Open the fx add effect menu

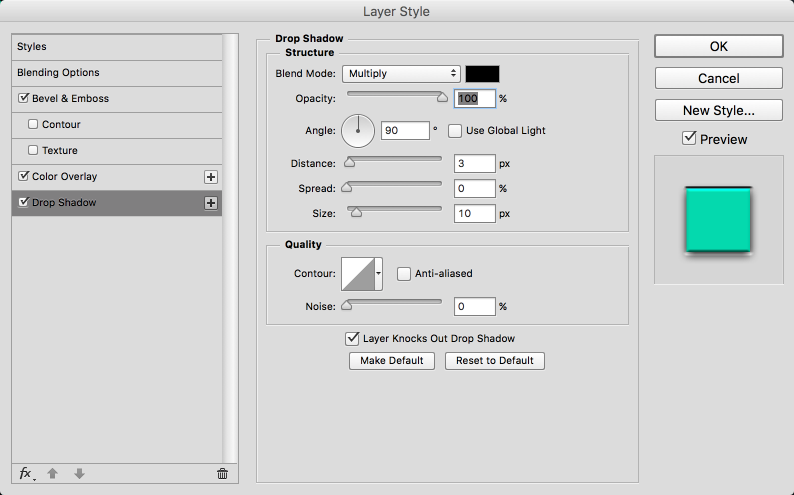[x=26, y=473]
